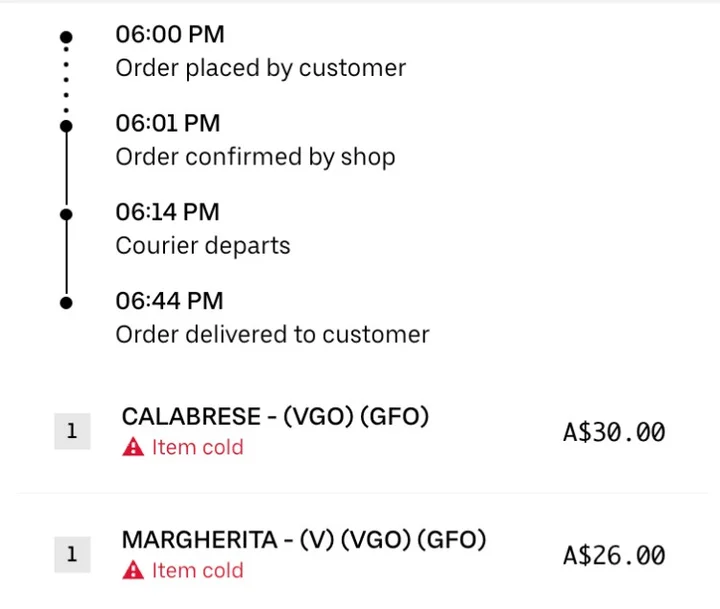
Task: Click the Courier departs timeline dot
Action: [66, 214]
